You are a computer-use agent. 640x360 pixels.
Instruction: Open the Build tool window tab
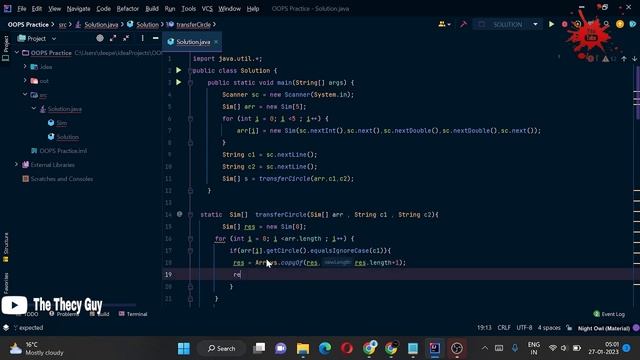coord(99,314)
